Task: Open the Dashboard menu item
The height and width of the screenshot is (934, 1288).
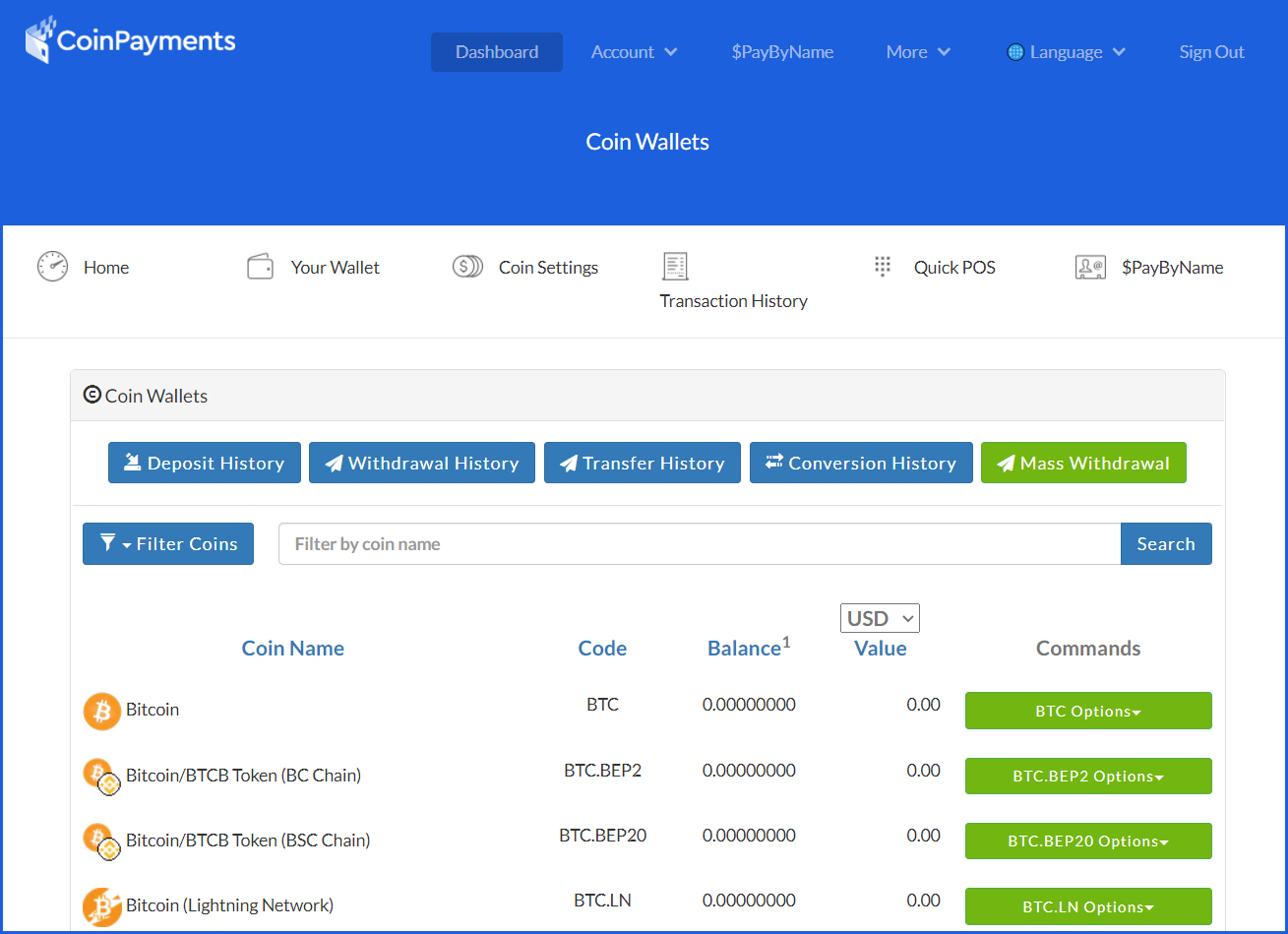Action: (x=497, y=52)
